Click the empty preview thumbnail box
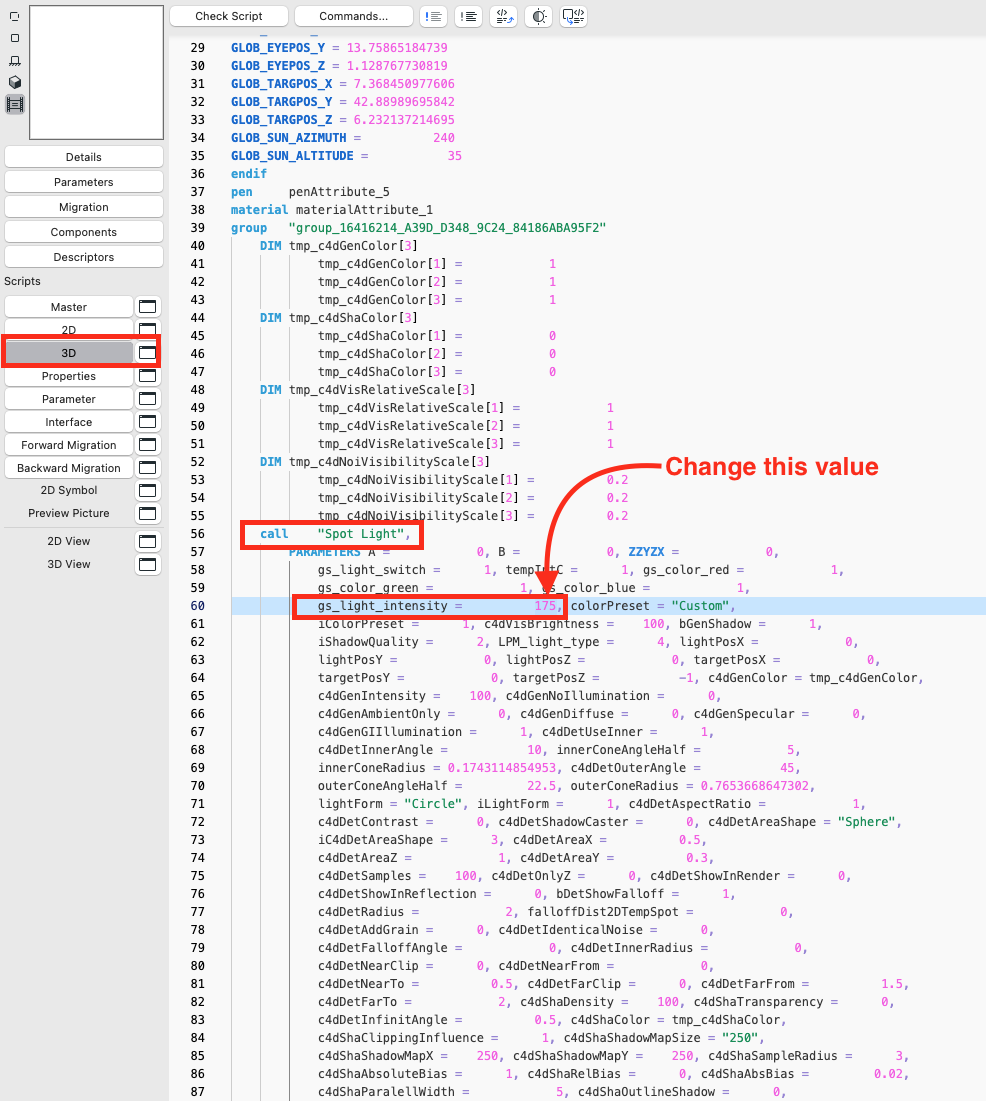This screenshot has width=986, height=1101. 96,72
